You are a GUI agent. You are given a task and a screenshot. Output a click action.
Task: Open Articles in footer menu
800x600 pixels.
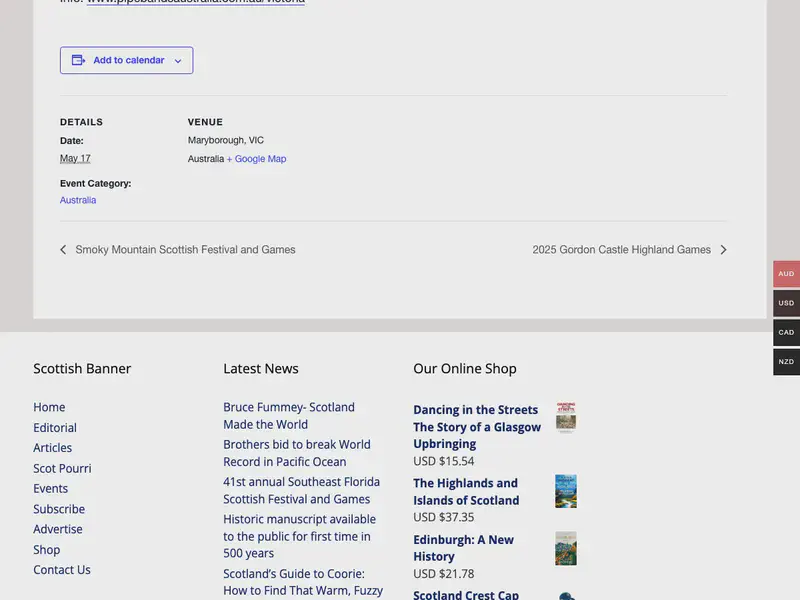[53, 447]
